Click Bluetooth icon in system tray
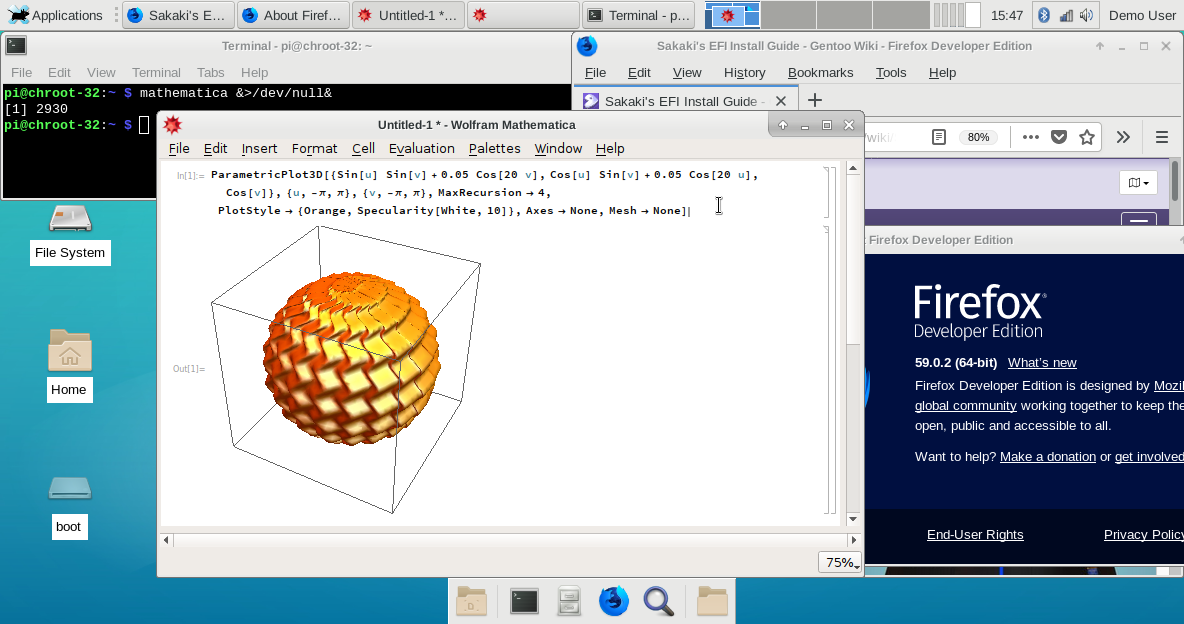 coord(1044,15)
